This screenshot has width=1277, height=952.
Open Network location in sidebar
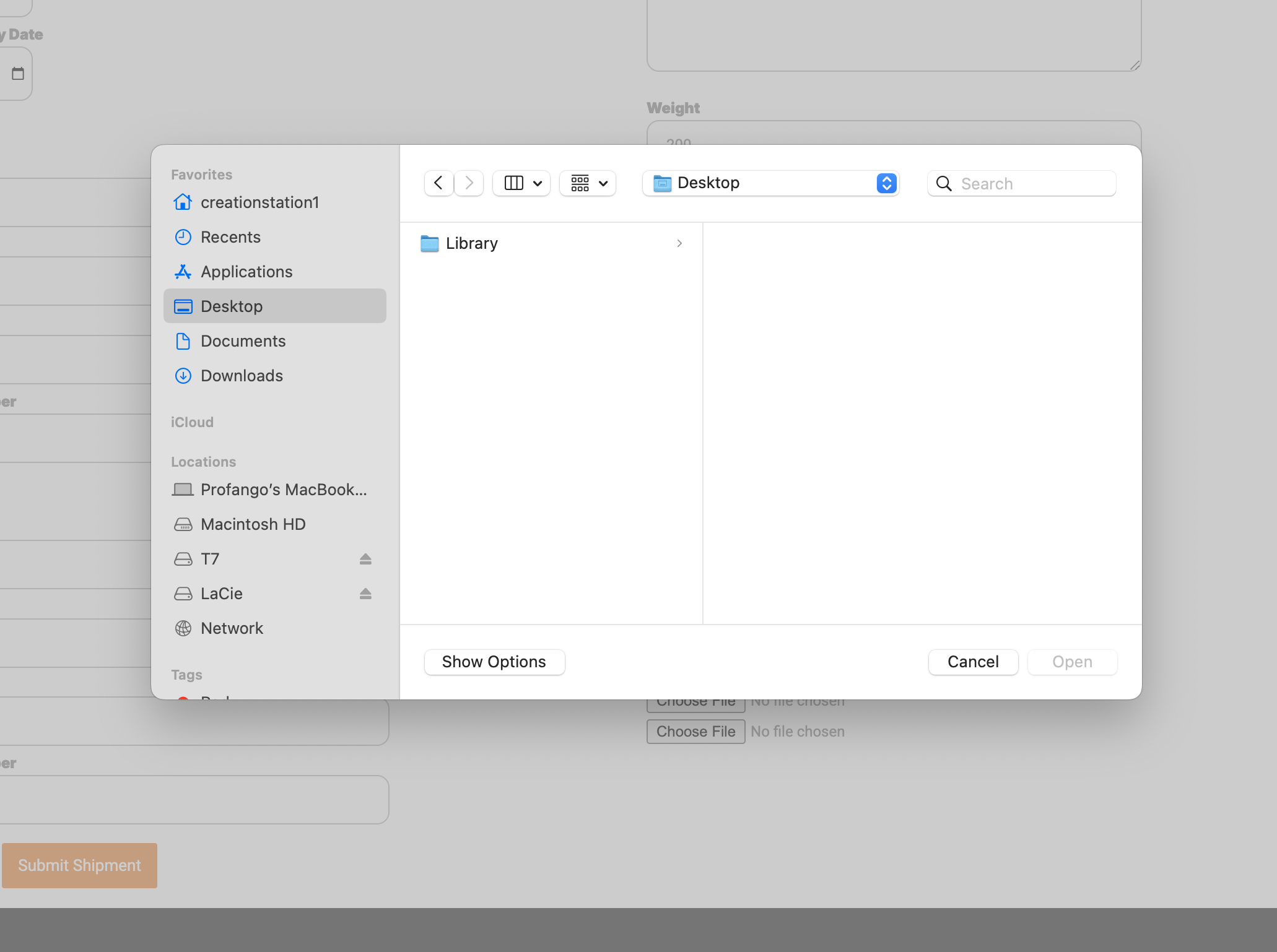tap(232, 628)
